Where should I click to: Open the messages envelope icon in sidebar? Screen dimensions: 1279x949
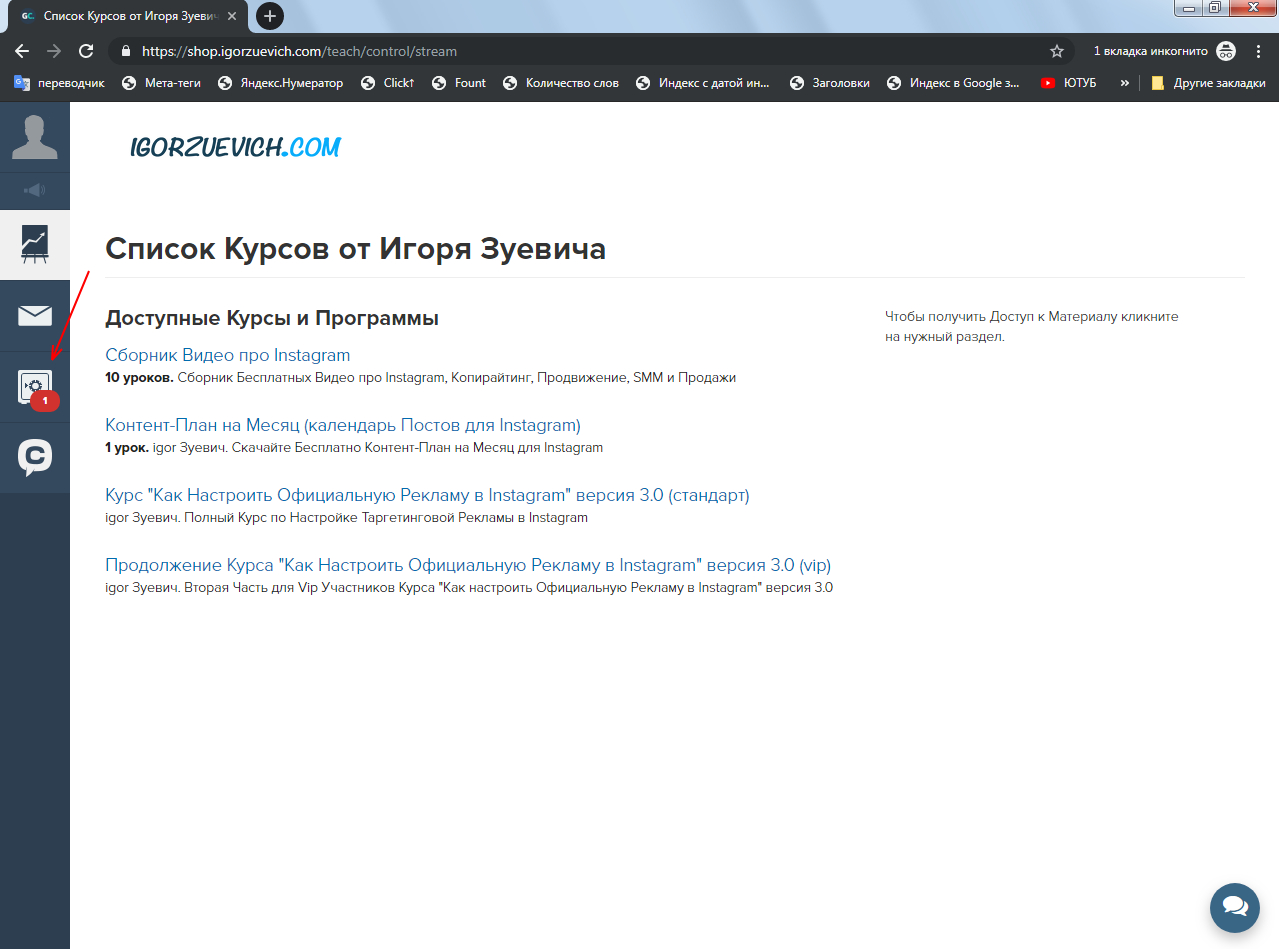coord(35,316)
